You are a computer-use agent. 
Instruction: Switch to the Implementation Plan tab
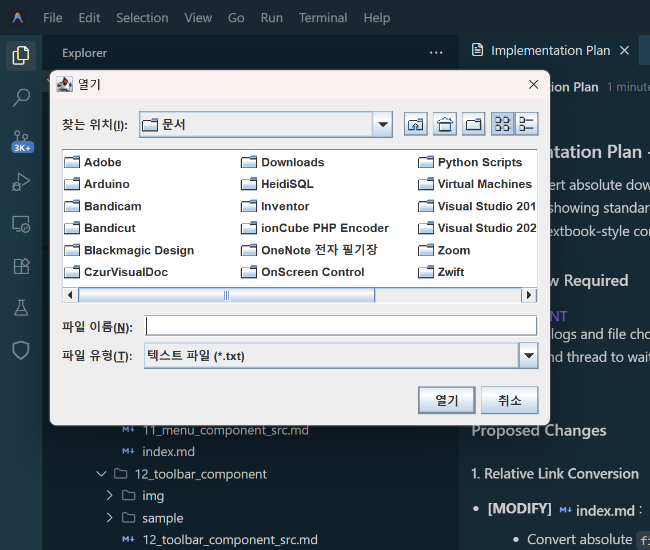[x=550, y=51]
